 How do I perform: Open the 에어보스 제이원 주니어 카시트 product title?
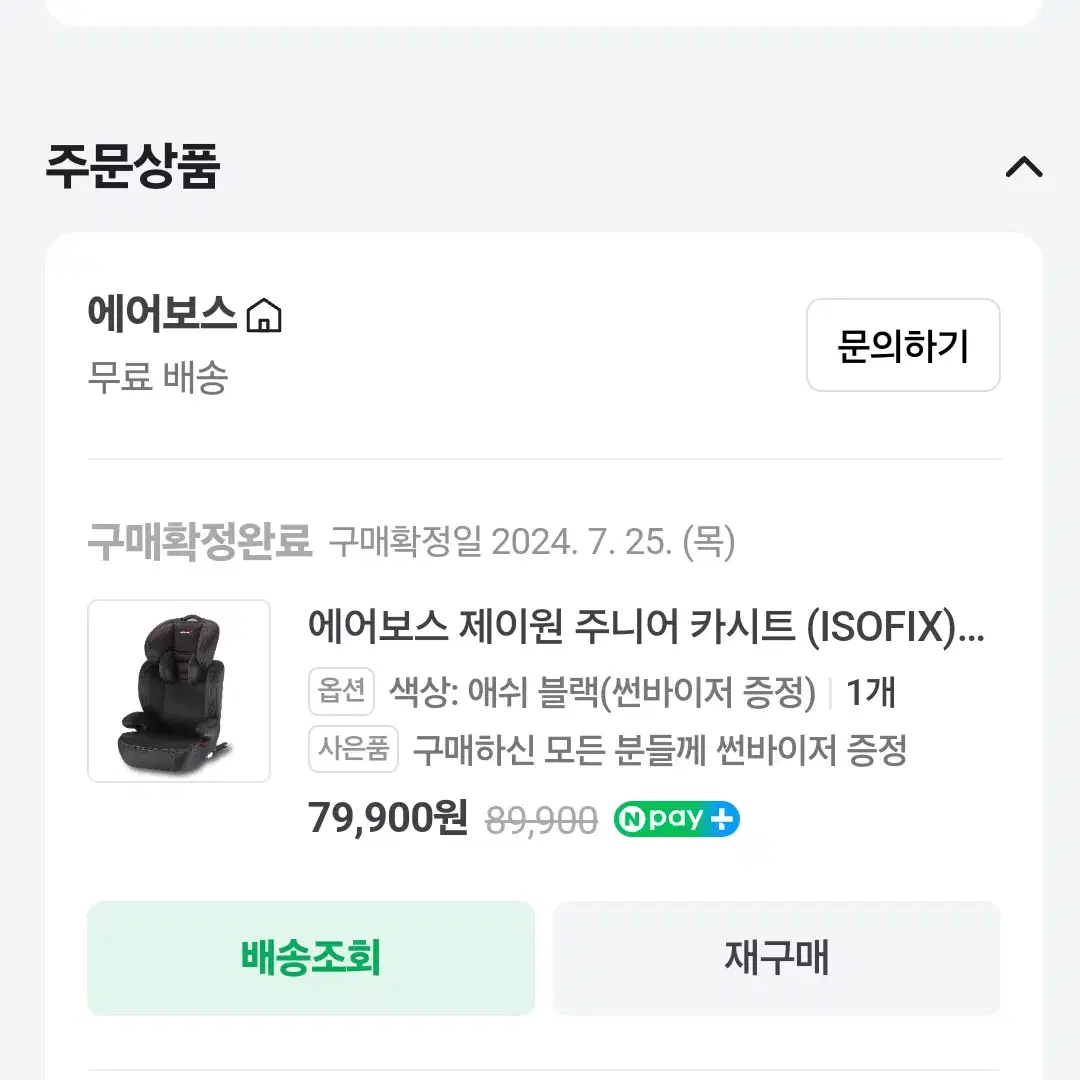[x=646, y=627]
